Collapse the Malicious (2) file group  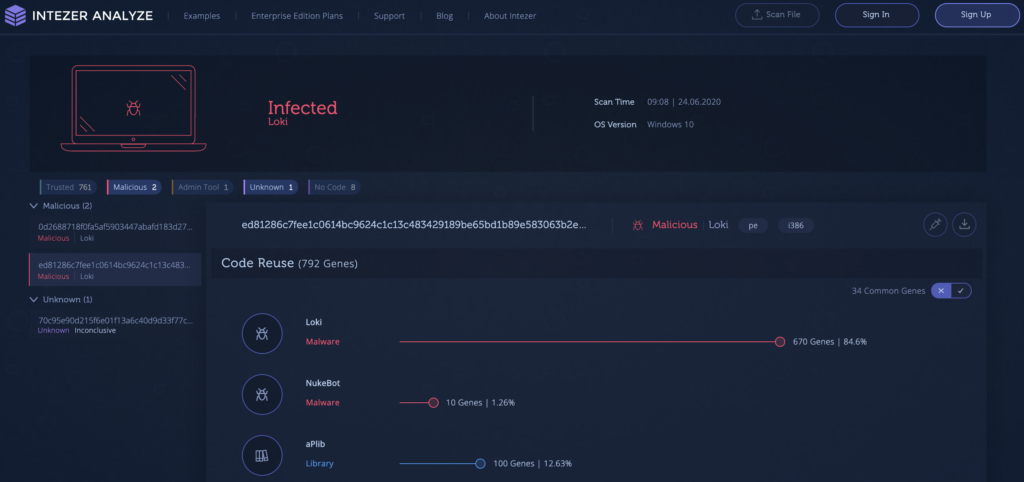[x=33, y=206]
